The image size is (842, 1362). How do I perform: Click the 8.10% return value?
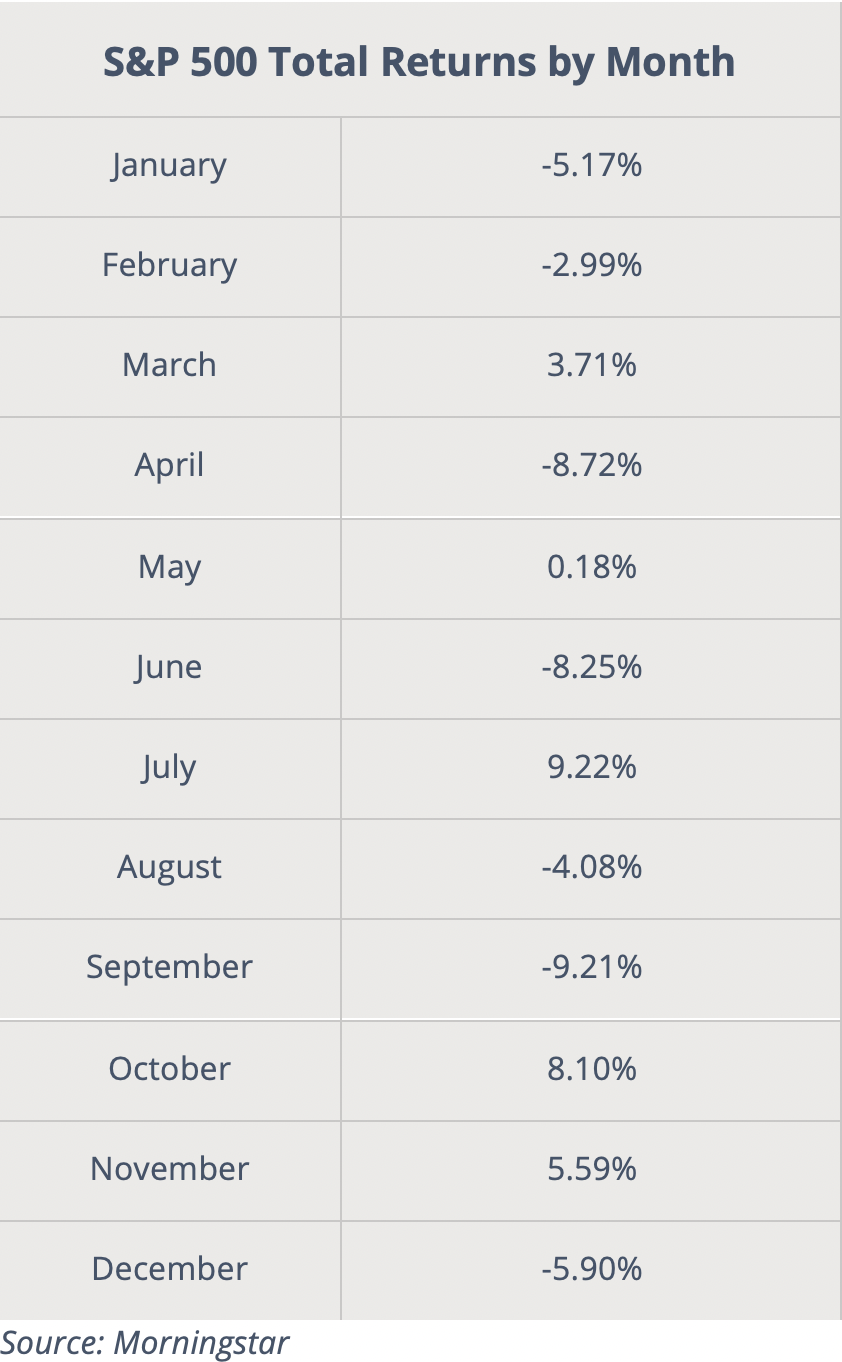(x=591, y=1069)
